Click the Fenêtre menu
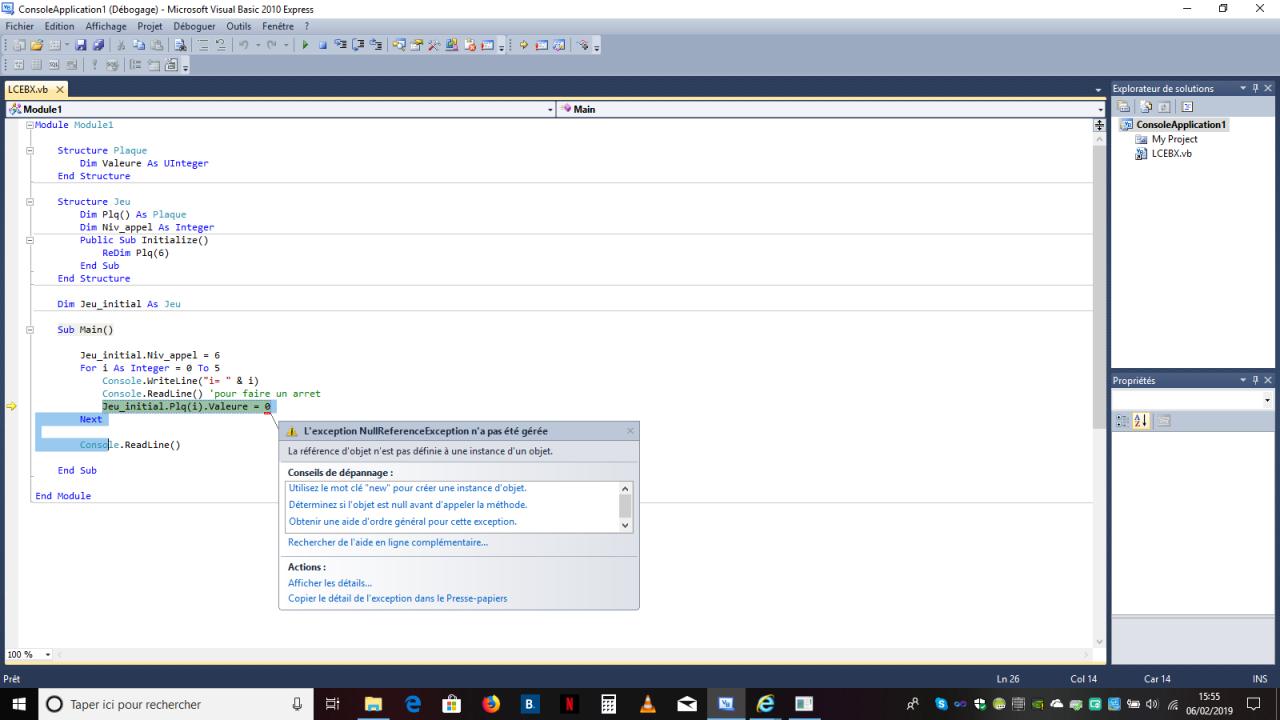 coord(279,26)
